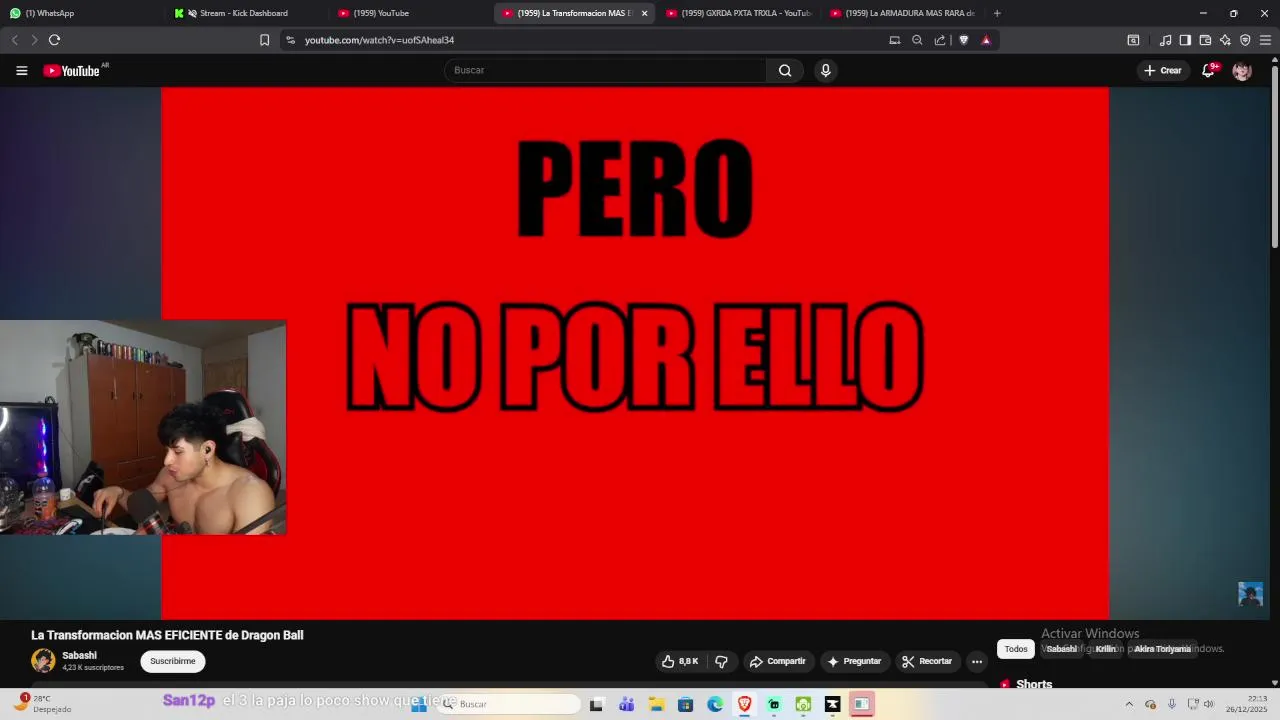
Task: Open media control music note icon
Action: (1165, 40)
